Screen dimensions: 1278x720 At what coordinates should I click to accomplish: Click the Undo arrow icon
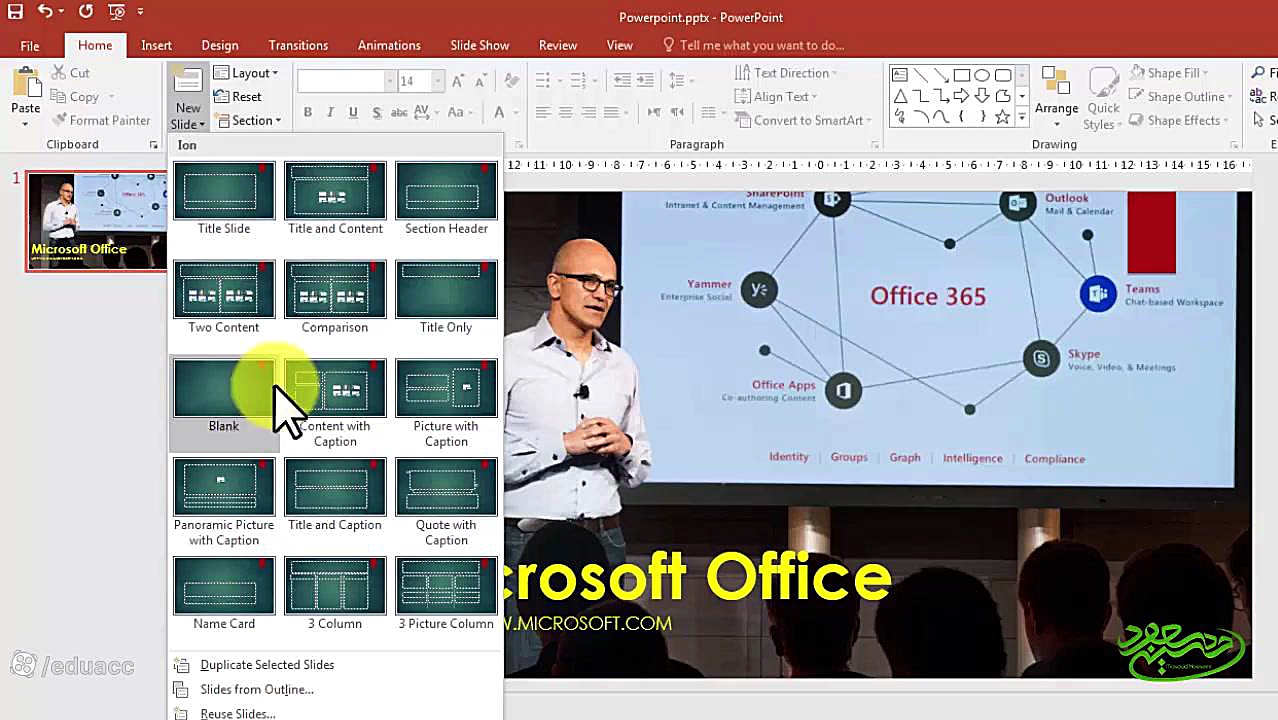[45, 12]
